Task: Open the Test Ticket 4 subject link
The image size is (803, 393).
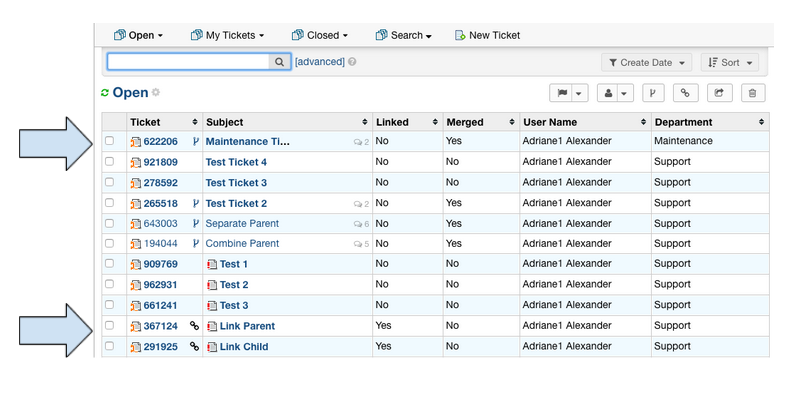Action: click(236, 162)
